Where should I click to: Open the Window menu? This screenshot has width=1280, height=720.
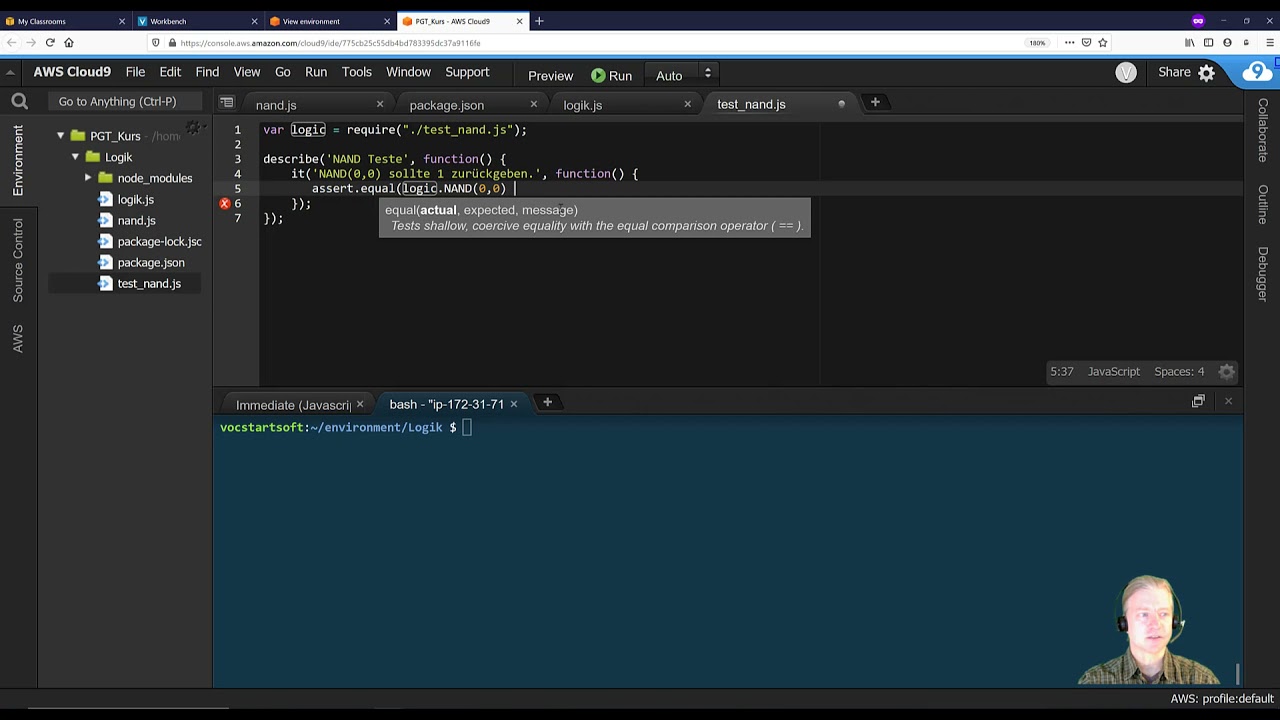408,72
